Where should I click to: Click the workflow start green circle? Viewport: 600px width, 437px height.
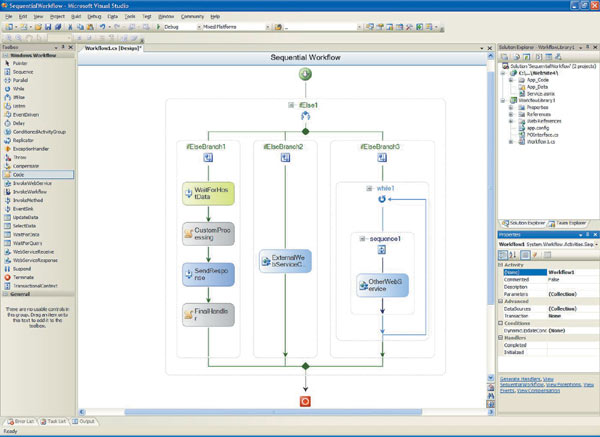pyautogui.click(x=305, y=74)
